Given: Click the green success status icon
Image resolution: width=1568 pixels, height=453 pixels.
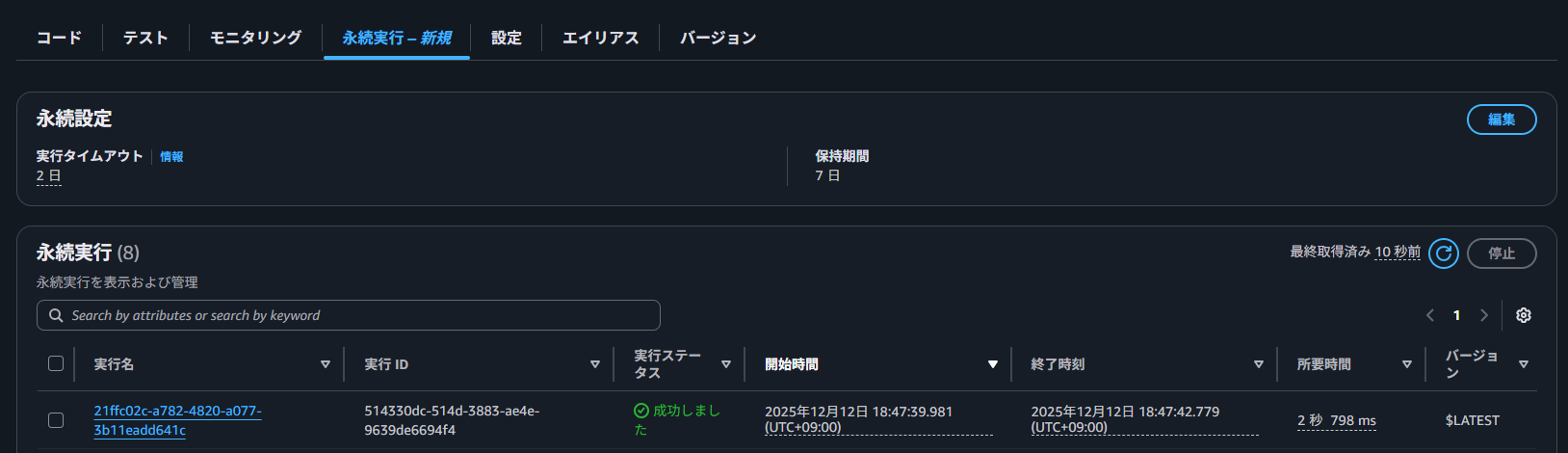Looking at the screenshot, I should (x=641, y=411).
